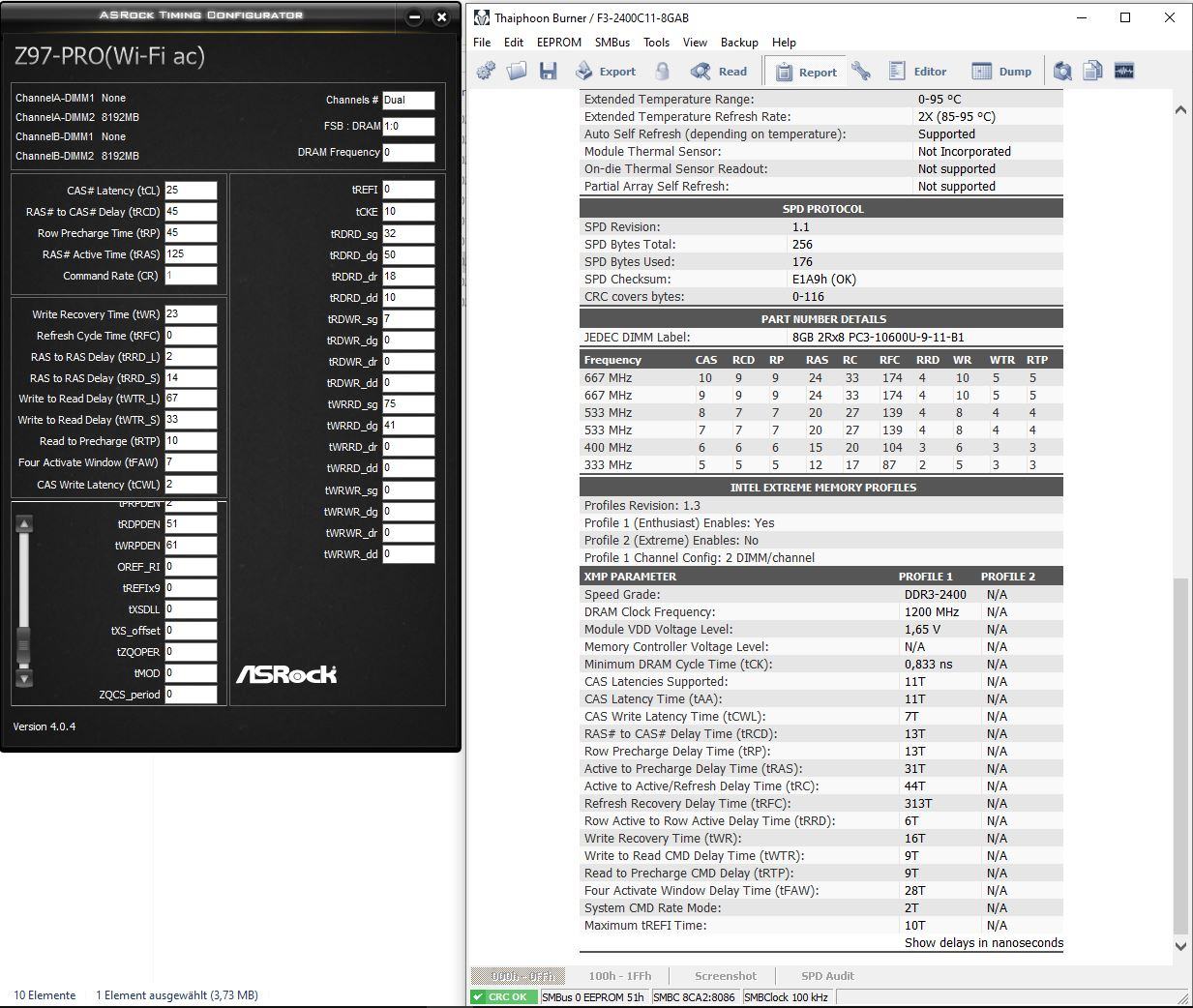The width and height of the screenshot is (1193, 1008).
Task: Switch to the 100h - 1FFh tab
Action: (x=620, y=976)
